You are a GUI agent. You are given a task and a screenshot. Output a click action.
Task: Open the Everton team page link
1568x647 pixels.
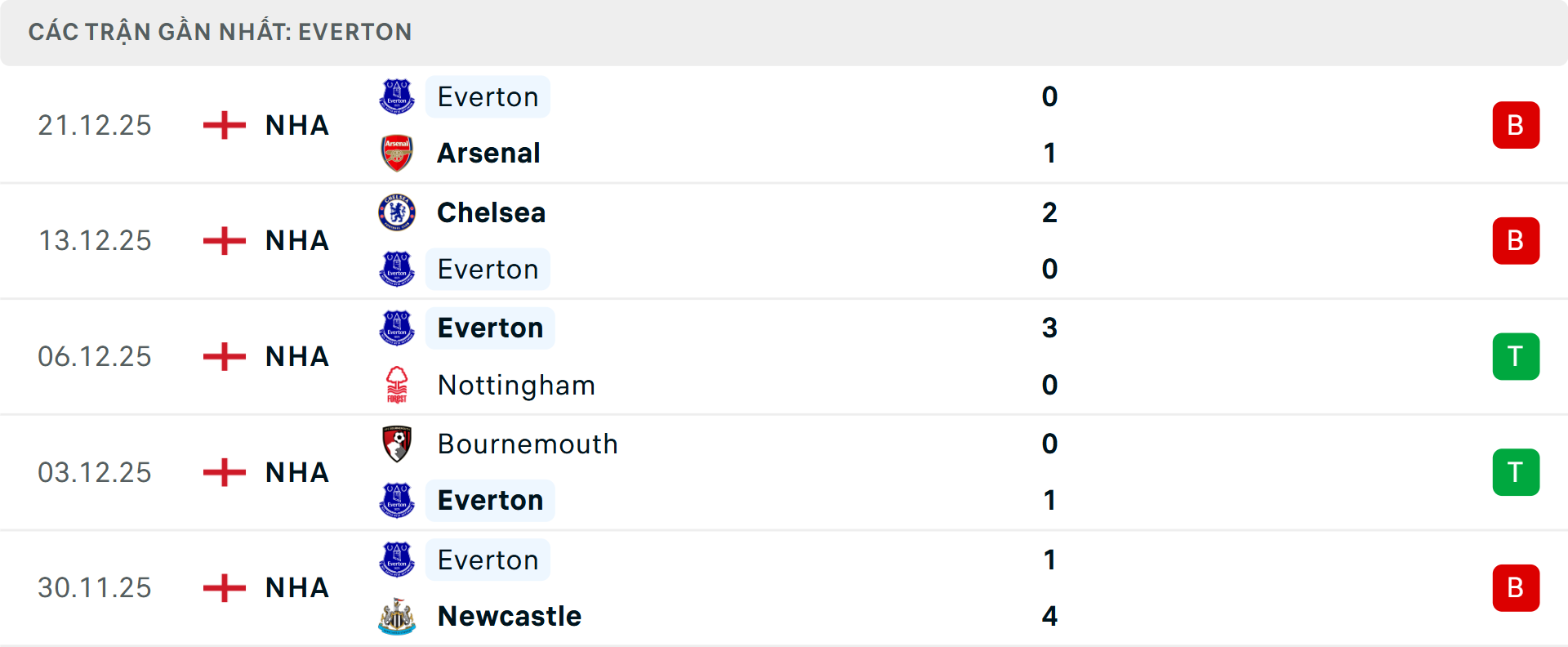pyautogui.click(x=488, y=96)
